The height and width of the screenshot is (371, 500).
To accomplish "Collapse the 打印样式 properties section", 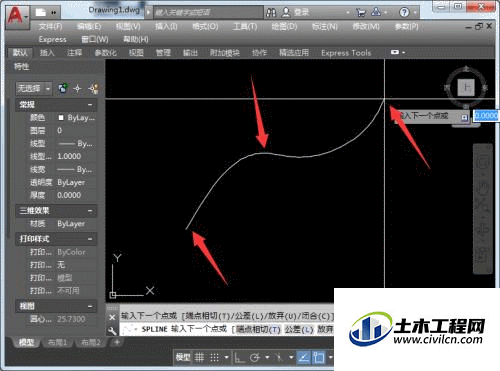I will 90,239.
